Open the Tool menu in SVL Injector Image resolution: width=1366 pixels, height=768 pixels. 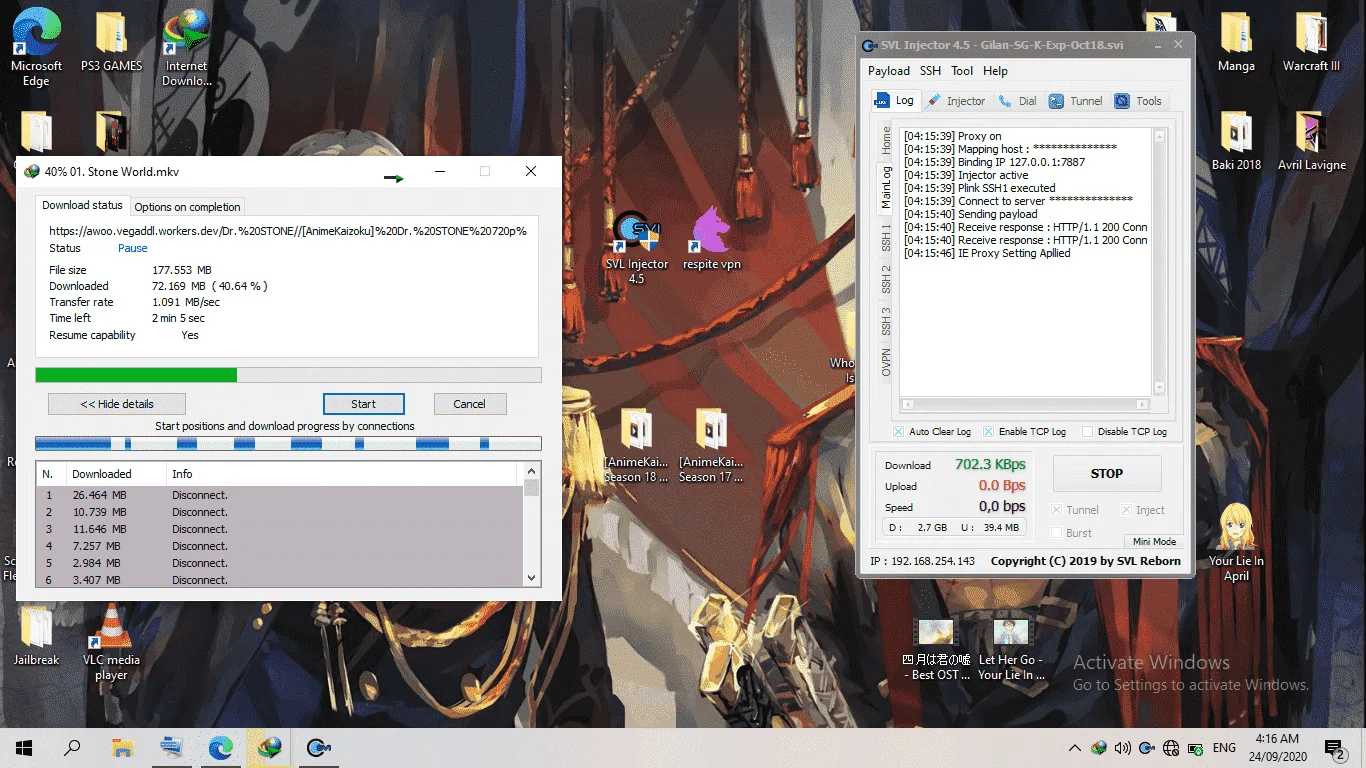962,71
